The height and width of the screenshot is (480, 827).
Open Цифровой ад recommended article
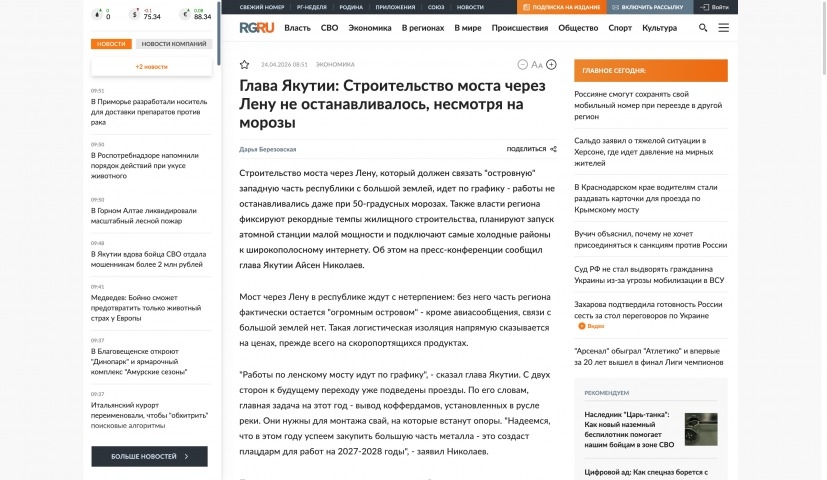tap(646, 473)
